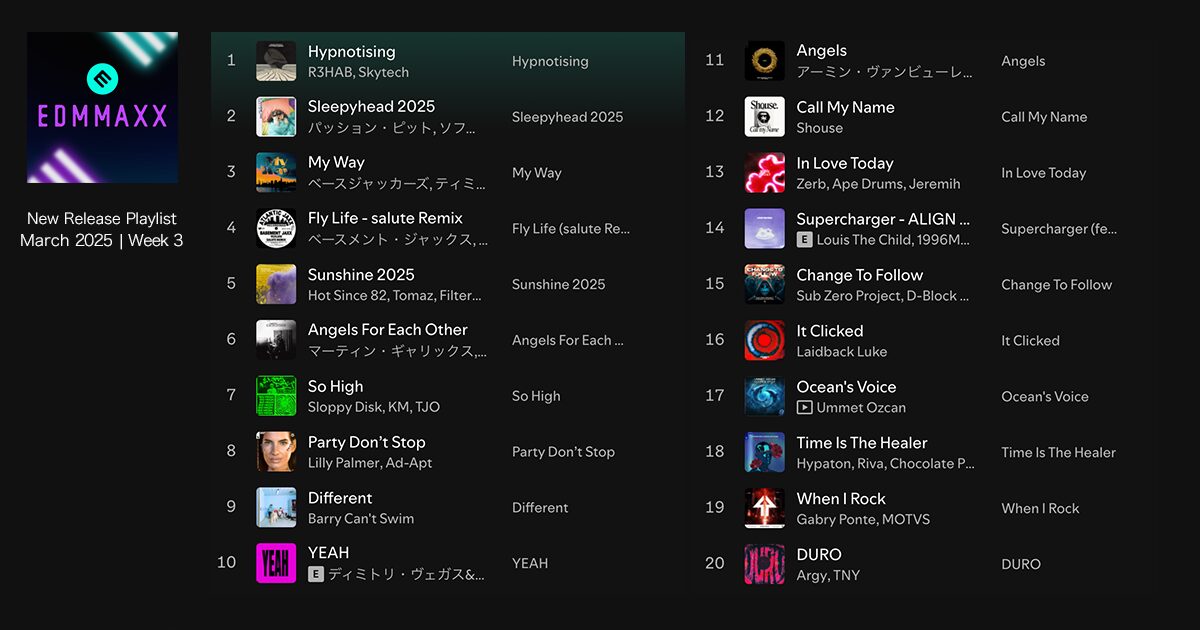This screenshot has width=1200, height=630.
Task: Click the explicit E badge on Supercharger
Action: (x=804, y=240)
